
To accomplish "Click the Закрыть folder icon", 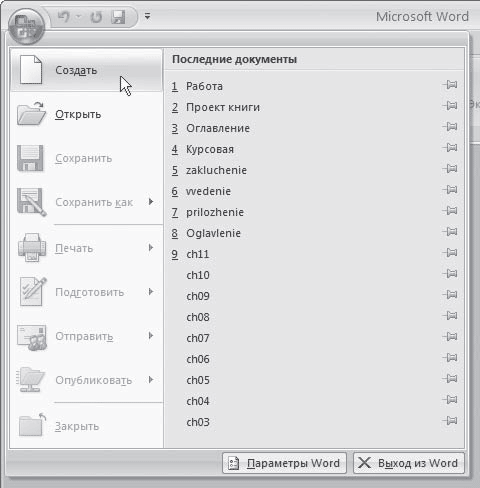I will coord(32,425).
